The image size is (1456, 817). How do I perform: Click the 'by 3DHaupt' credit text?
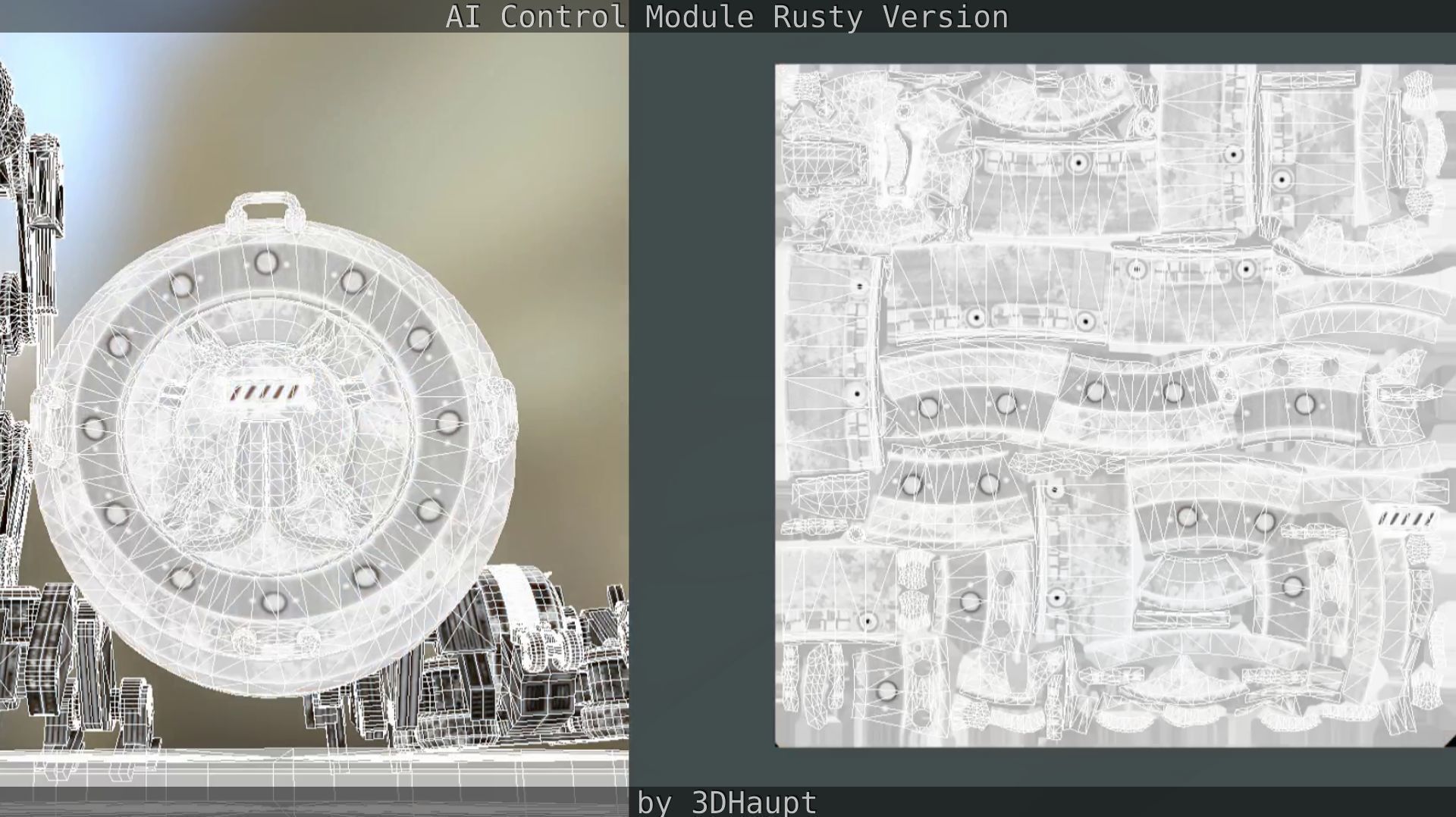coord(726,803)
